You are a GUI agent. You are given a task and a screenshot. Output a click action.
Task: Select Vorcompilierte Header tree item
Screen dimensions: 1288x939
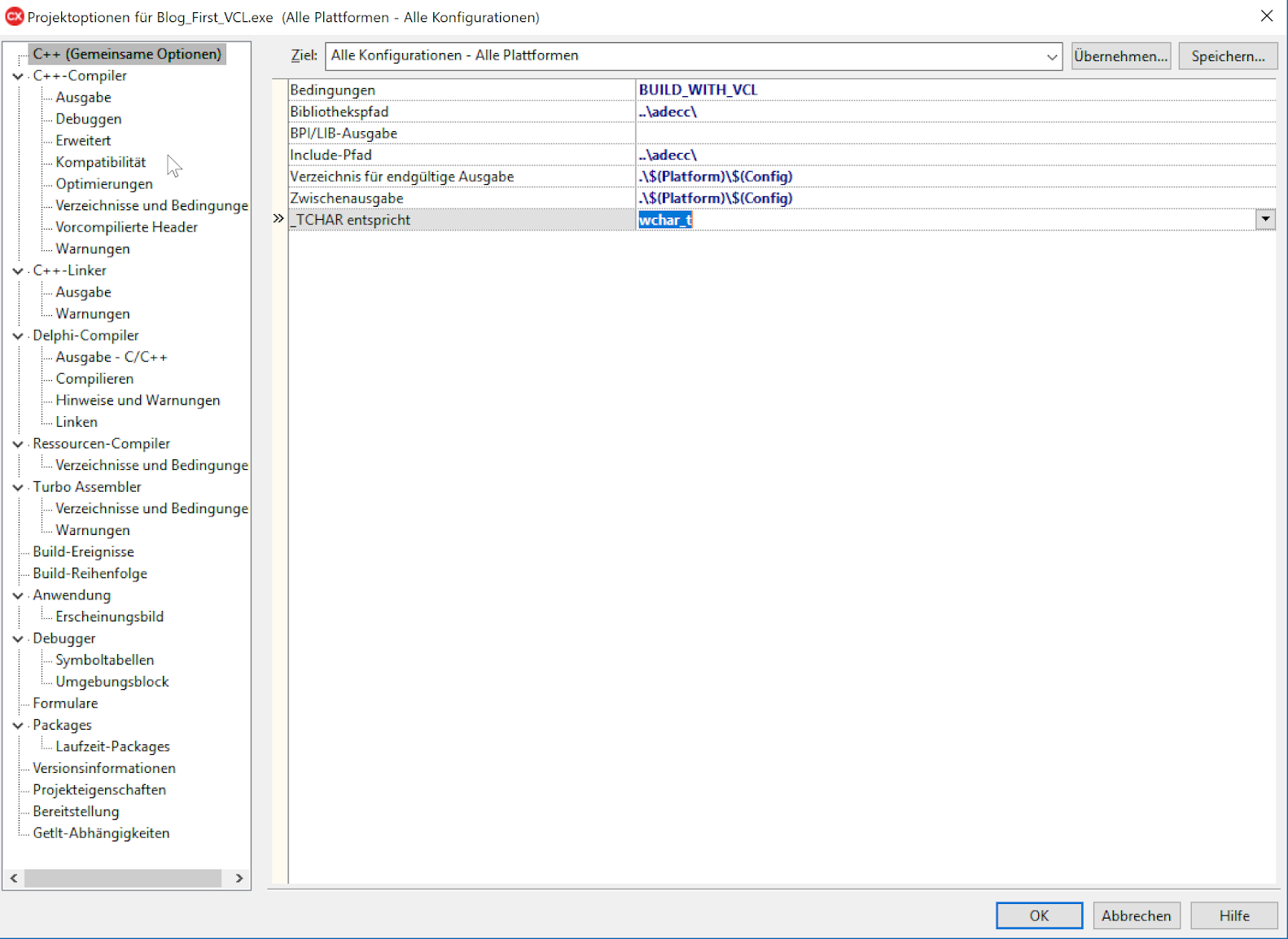point(126,227)
